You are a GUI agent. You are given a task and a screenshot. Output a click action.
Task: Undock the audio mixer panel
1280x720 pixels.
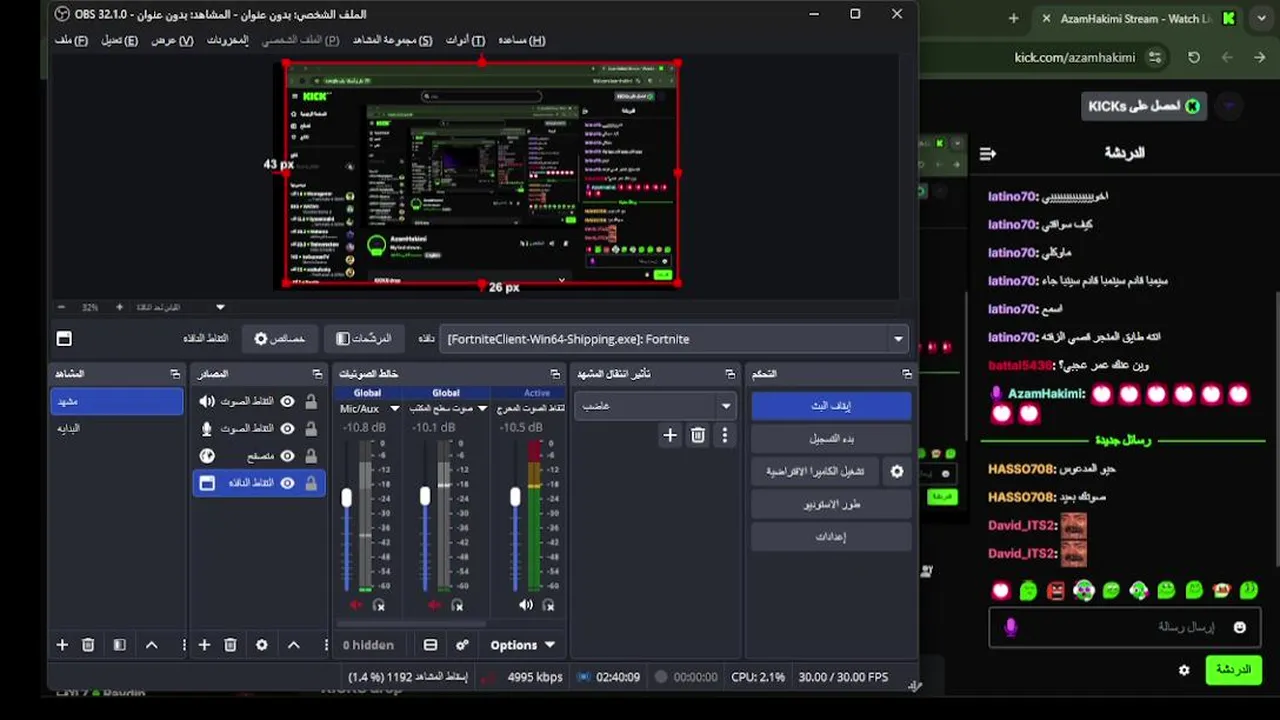click(555, 374)
